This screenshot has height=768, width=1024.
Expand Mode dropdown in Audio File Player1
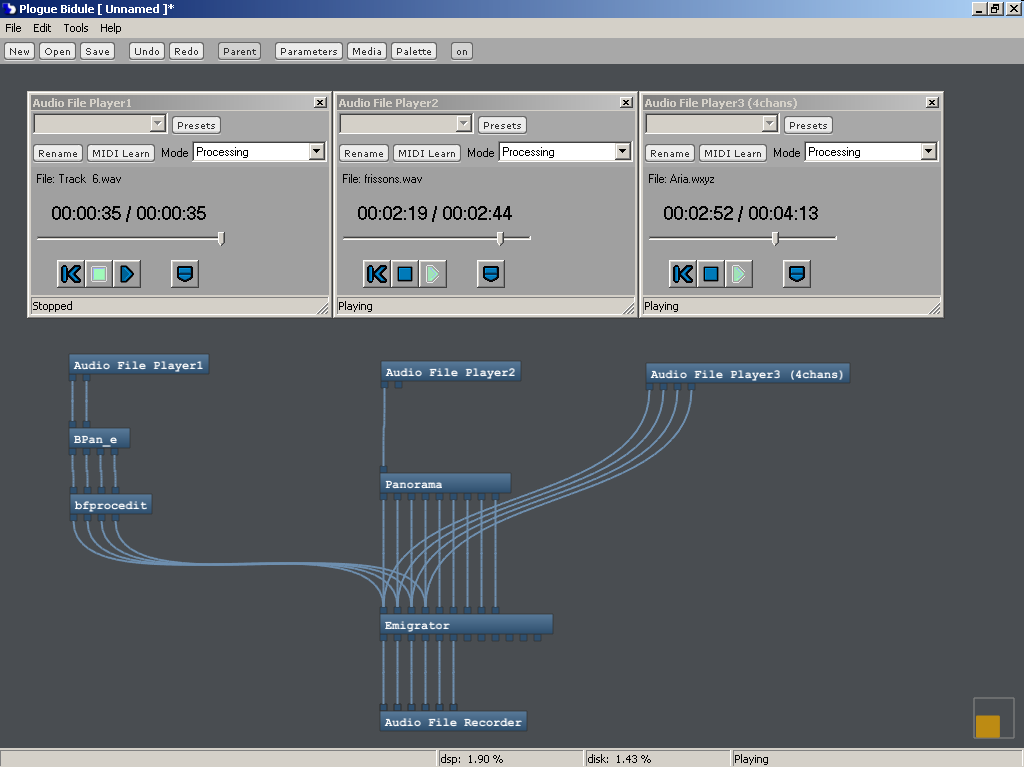click(x=317, y=152)
